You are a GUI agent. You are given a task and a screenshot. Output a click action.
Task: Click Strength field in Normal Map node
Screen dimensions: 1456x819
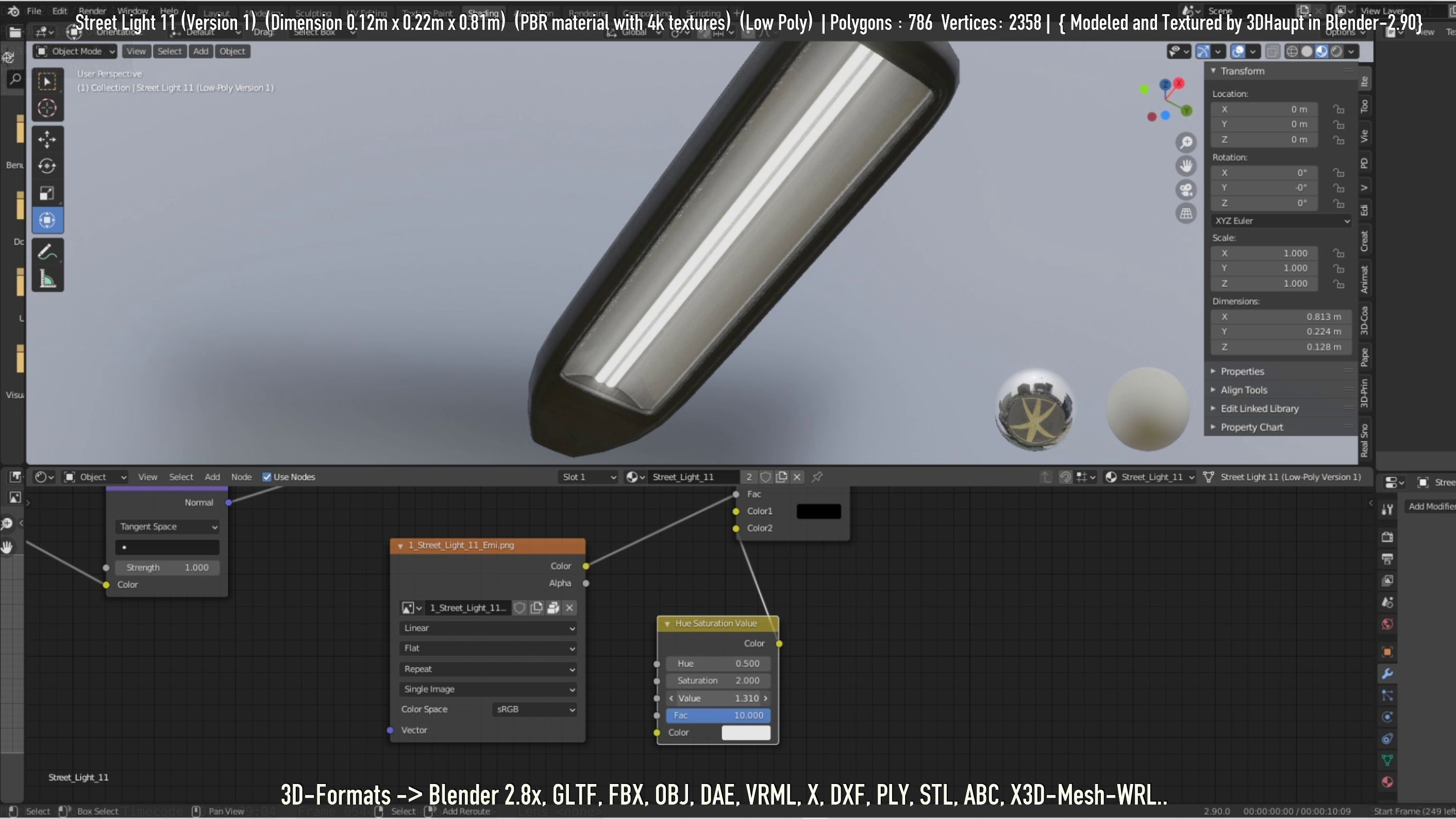click(x=168, y=568)
